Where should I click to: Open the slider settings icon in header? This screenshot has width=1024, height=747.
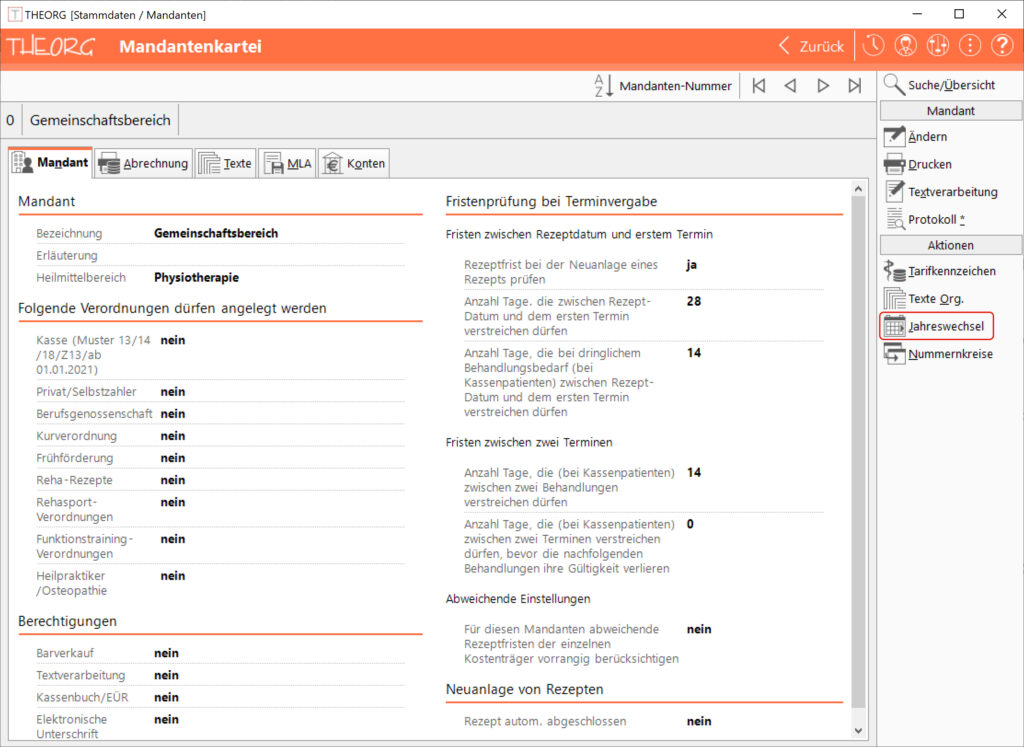[938, 46]
